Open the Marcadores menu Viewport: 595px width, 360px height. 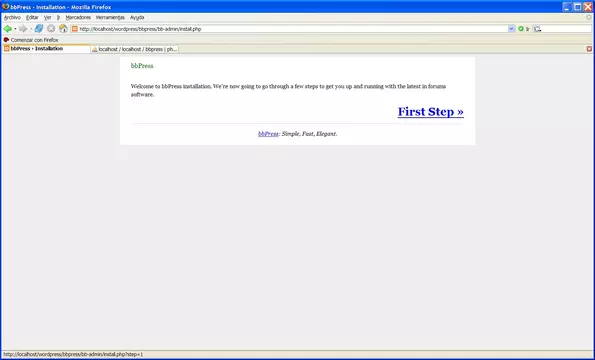(x=78, y=17)
